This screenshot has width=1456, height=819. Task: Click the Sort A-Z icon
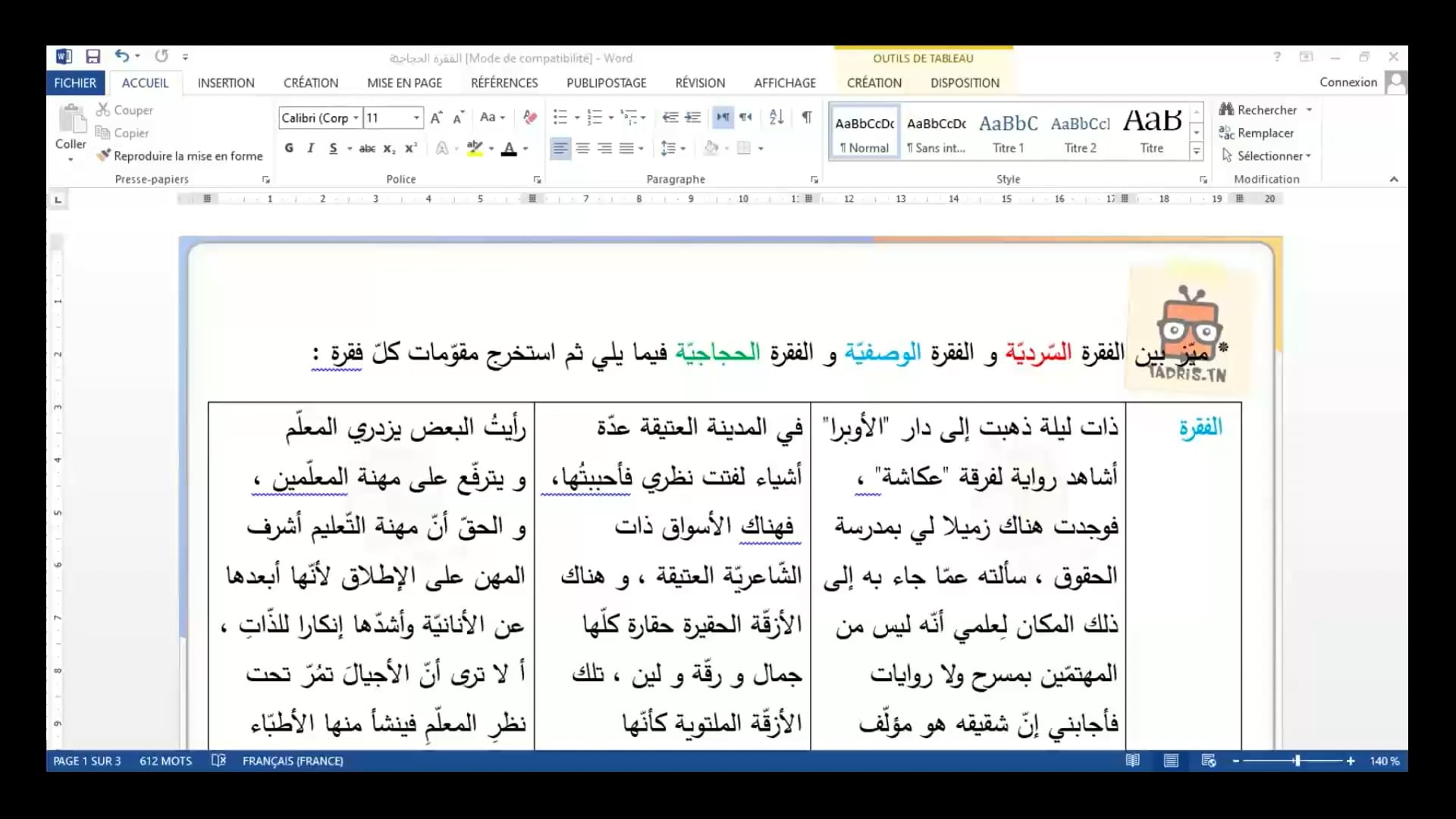pos(776,117)
